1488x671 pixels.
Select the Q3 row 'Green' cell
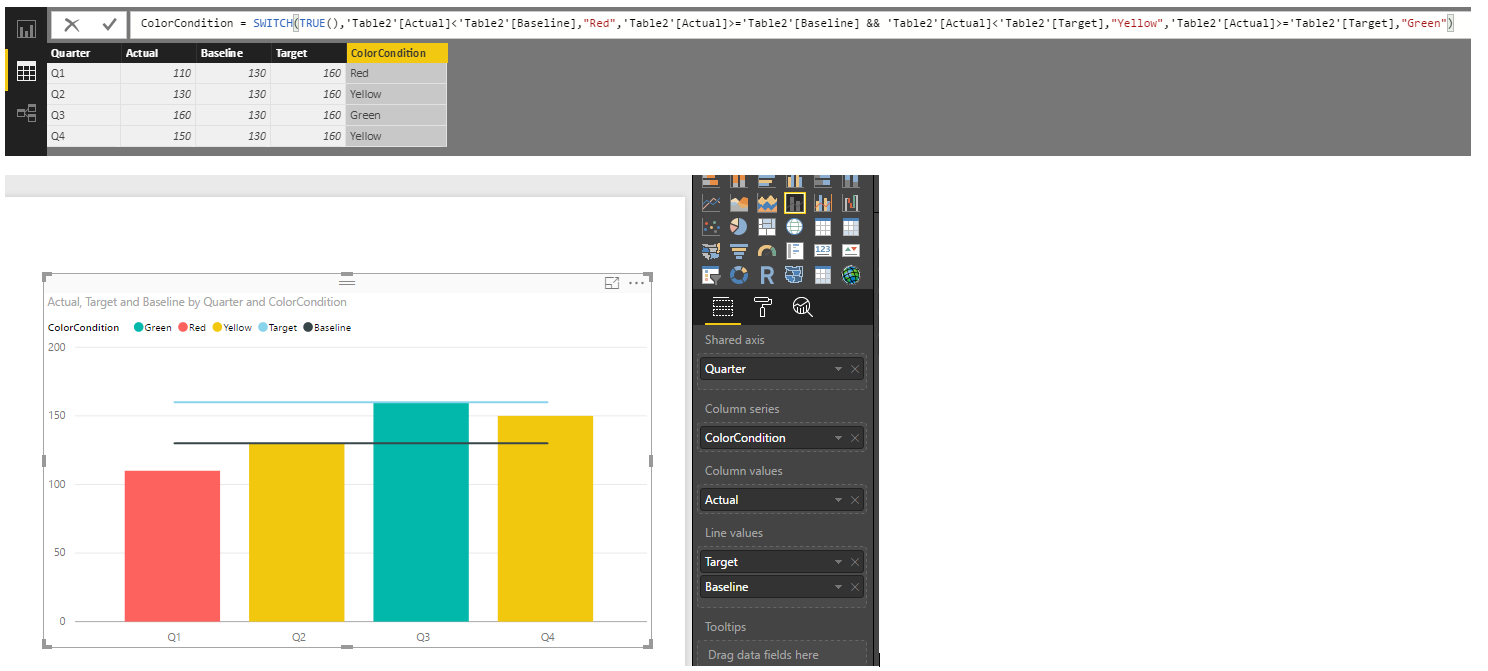tap(397, 115)
